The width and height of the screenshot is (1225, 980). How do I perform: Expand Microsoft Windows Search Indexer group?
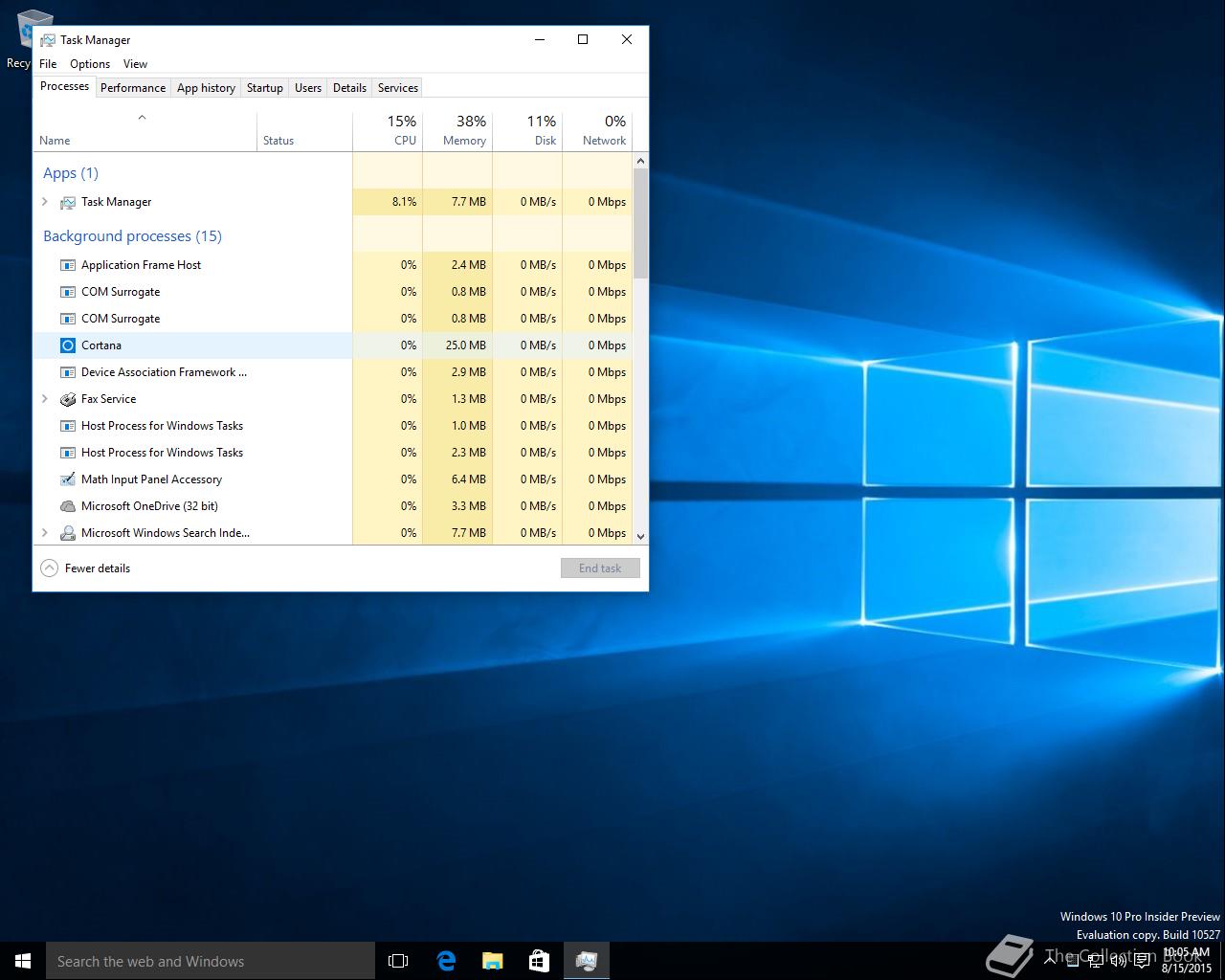tap(44, 533)
